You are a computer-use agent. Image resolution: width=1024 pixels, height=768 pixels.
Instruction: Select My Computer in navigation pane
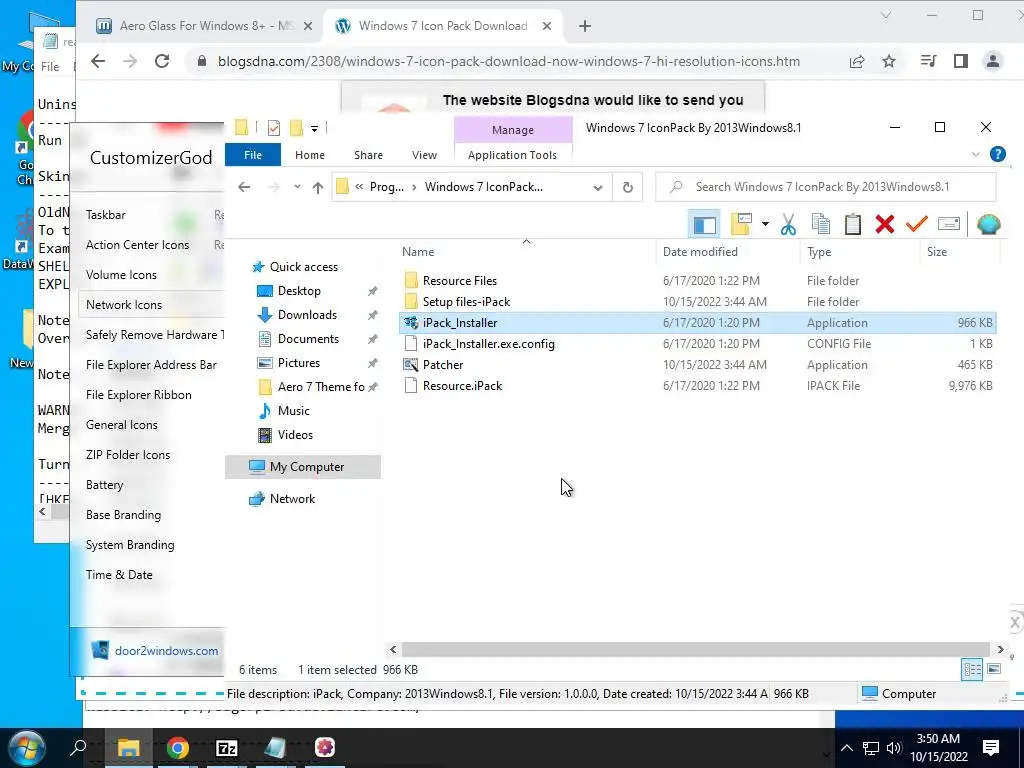click(303, 467)
